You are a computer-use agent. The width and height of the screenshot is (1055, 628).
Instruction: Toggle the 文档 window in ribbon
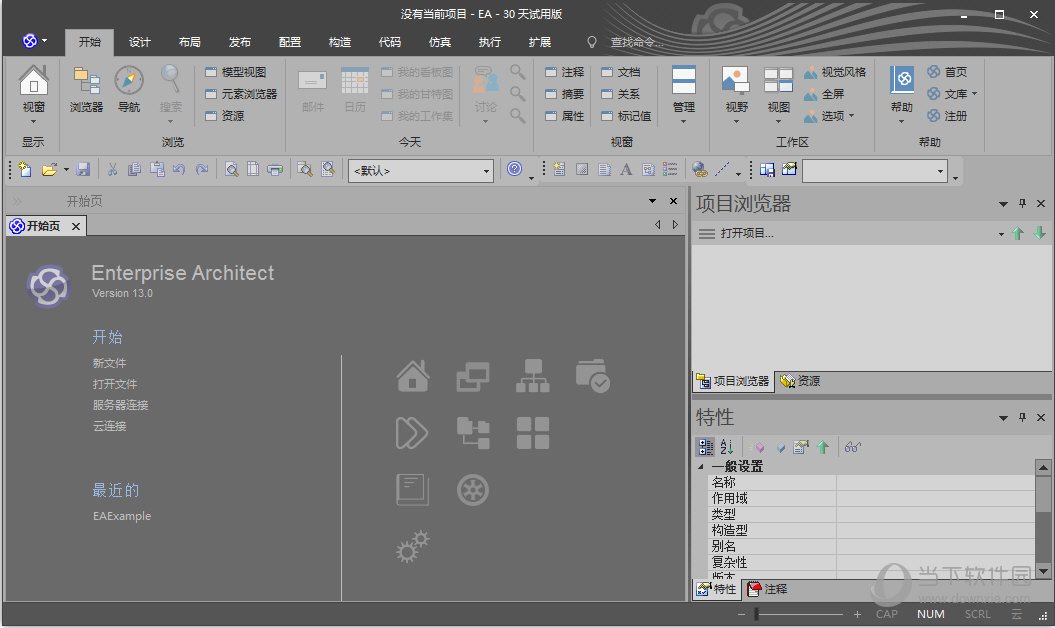[x=620, y=72]
